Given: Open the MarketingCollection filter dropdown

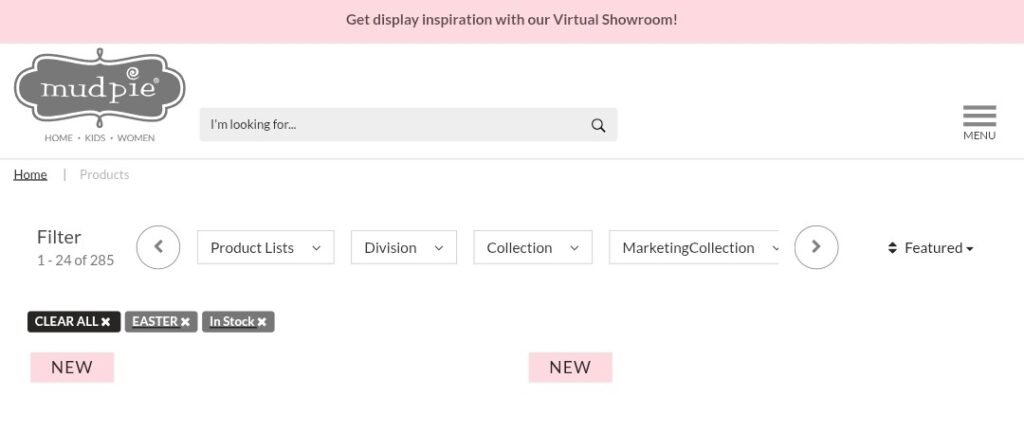Looking at the screenshot, I should click(695, 248).
